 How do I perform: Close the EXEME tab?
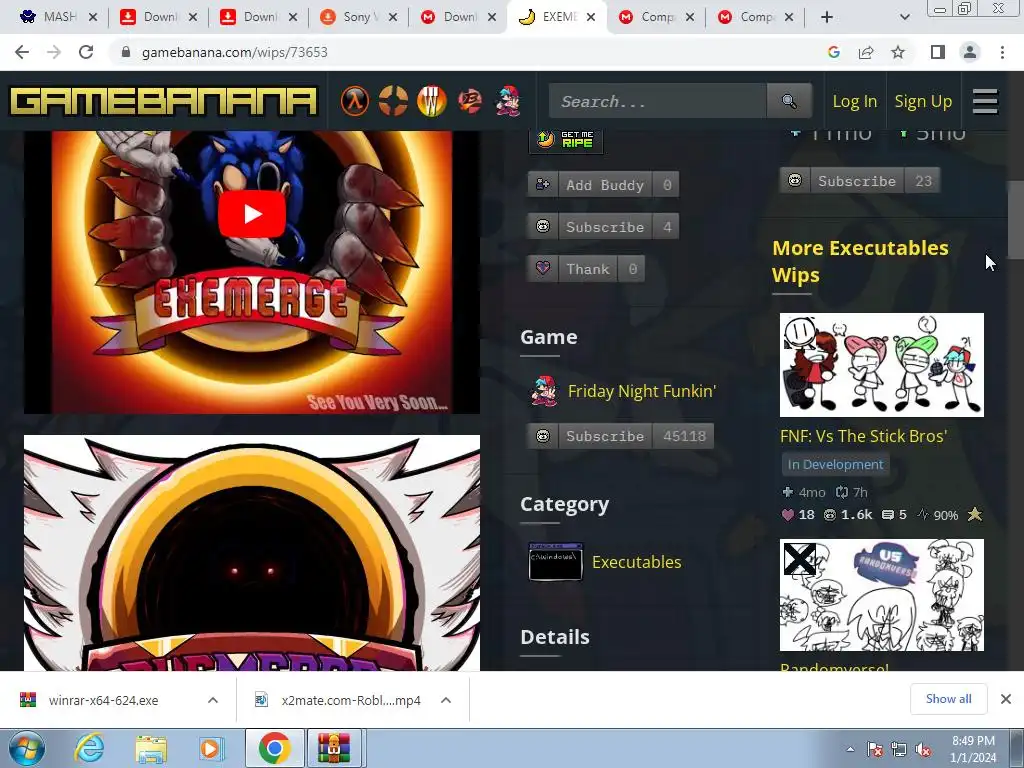590,17
